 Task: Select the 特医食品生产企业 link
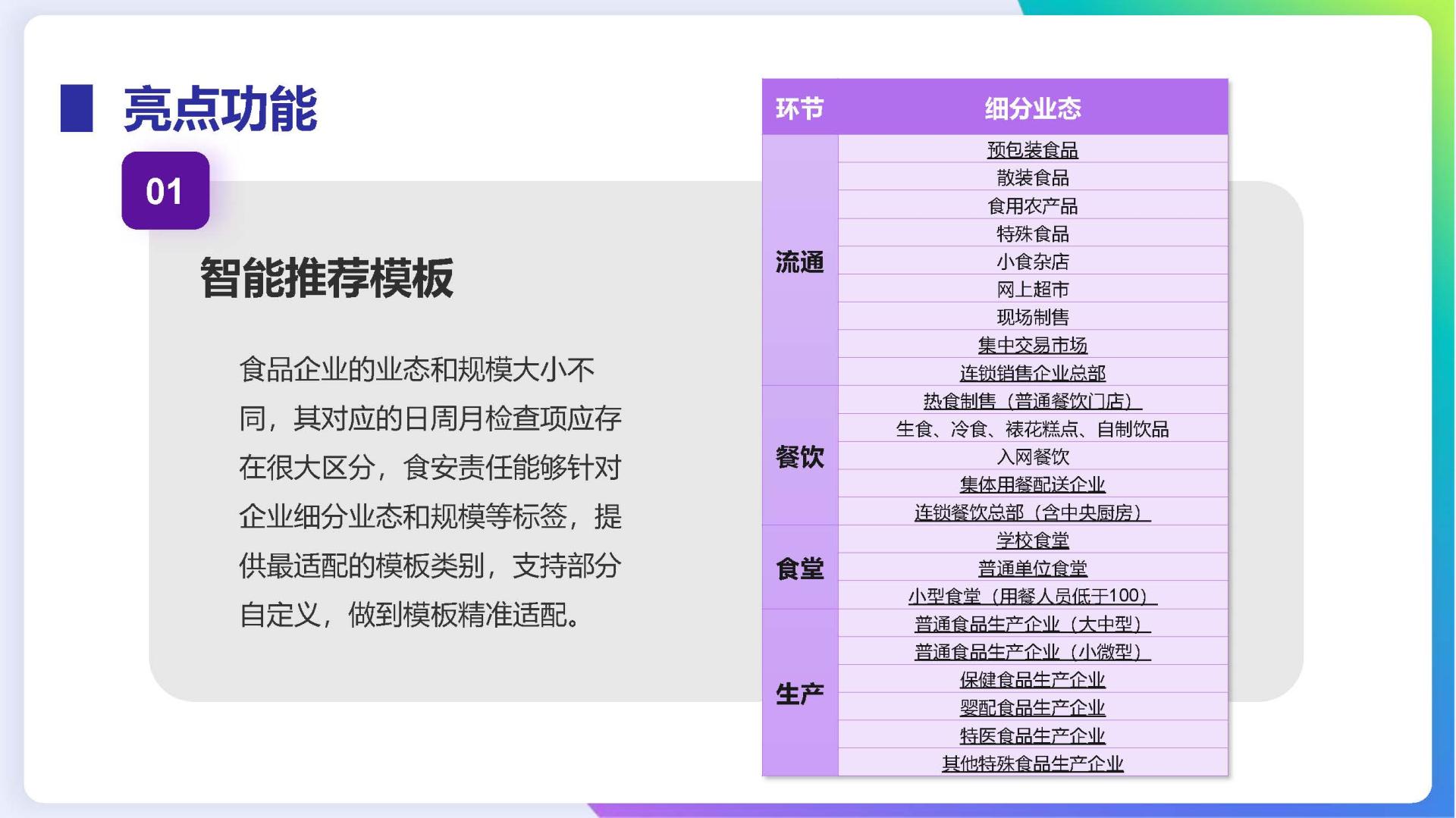[x=1032, y=735]
